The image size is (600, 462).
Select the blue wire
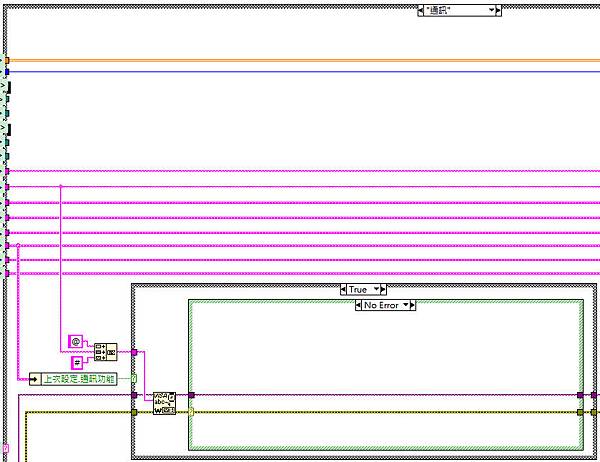[305, 72]
